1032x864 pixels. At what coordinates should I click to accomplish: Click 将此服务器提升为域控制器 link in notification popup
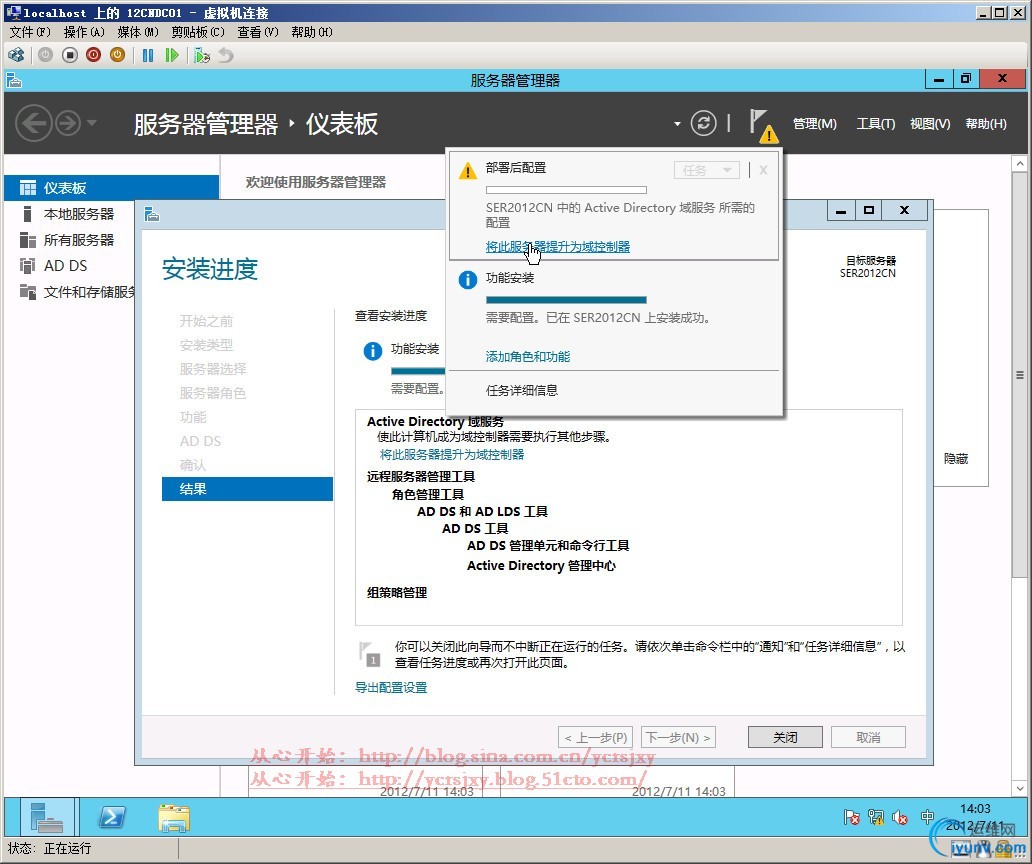557,247
